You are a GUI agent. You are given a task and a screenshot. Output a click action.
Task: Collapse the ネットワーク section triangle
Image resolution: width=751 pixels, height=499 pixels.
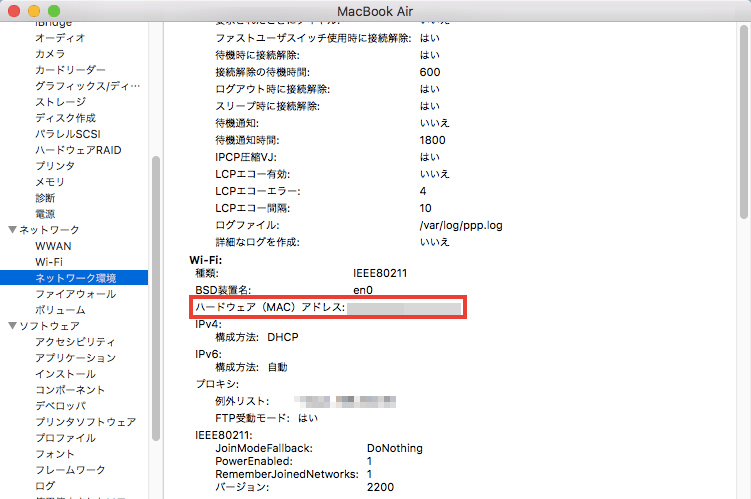click(13, 230)
